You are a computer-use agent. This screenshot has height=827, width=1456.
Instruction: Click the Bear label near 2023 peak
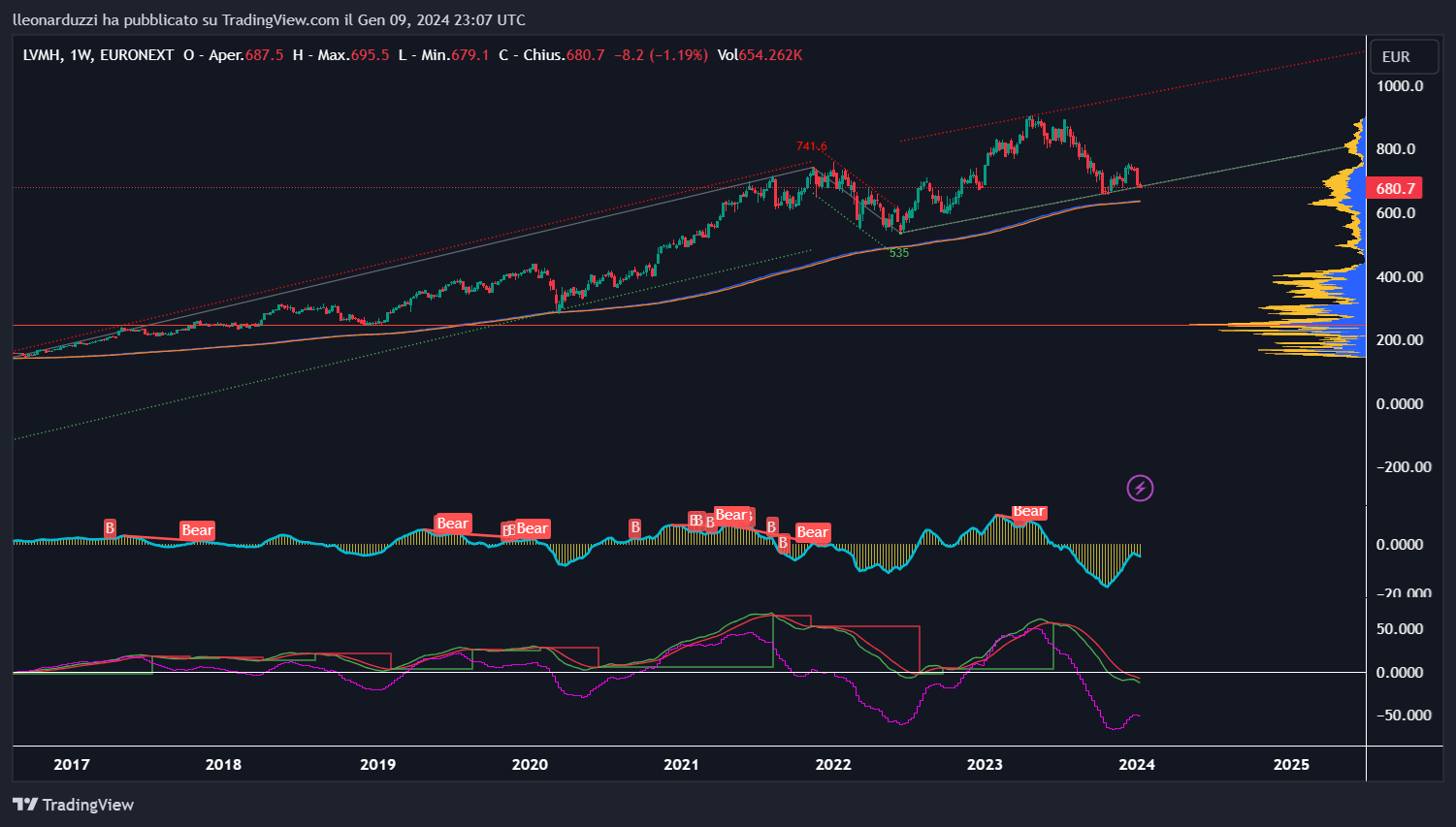pyautogui.click(x=1028, y=511)
